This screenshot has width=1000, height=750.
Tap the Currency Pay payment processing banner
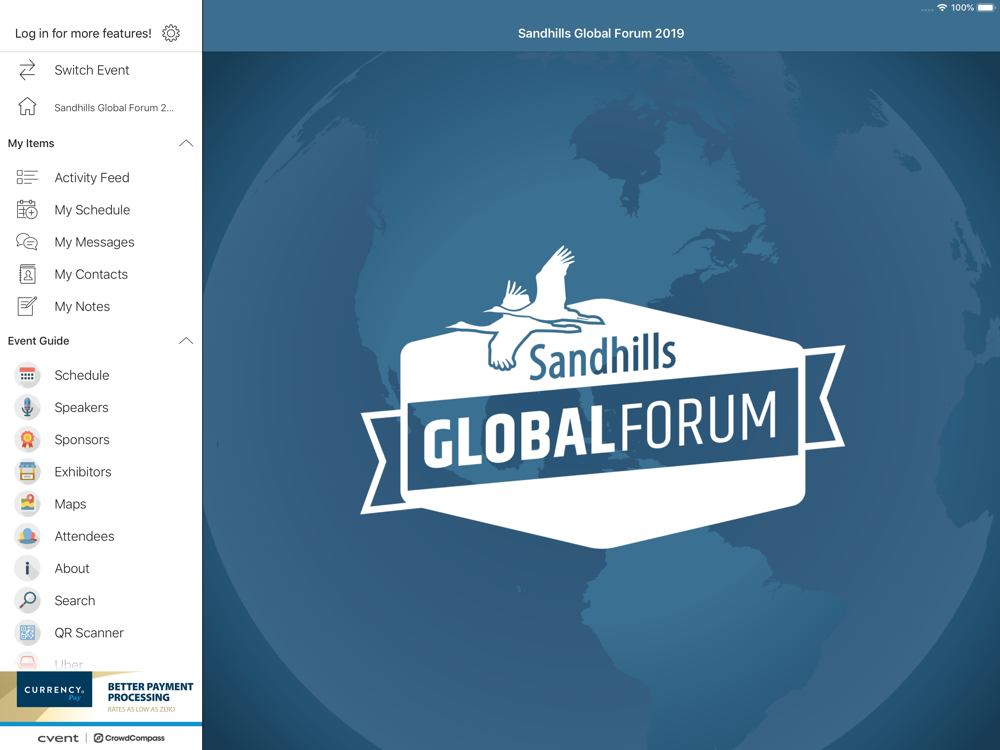[x=101, y=696]
